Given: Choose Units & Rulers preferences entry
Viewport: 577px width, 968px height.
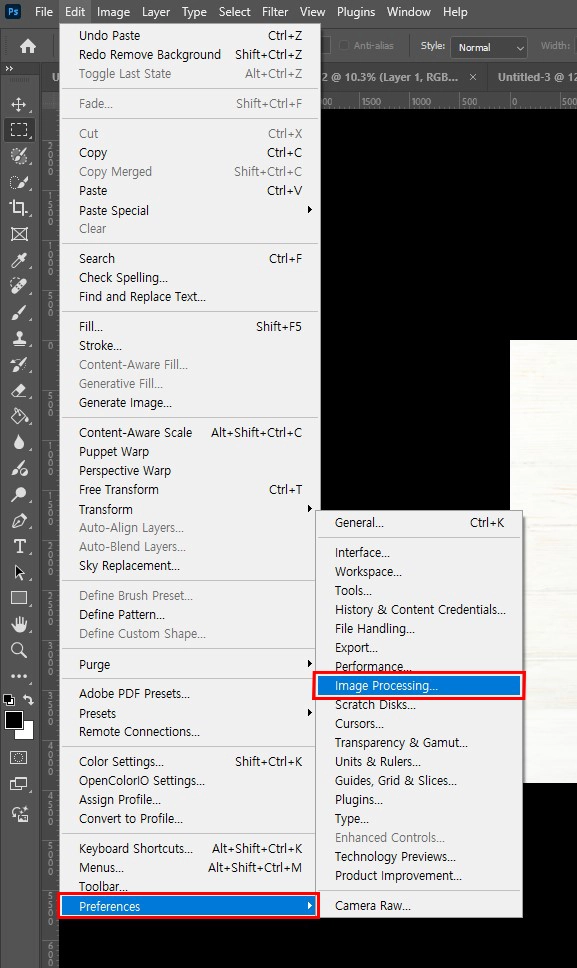Looking at the screenshot, I should pyautogui.click(x=419, y=761).
